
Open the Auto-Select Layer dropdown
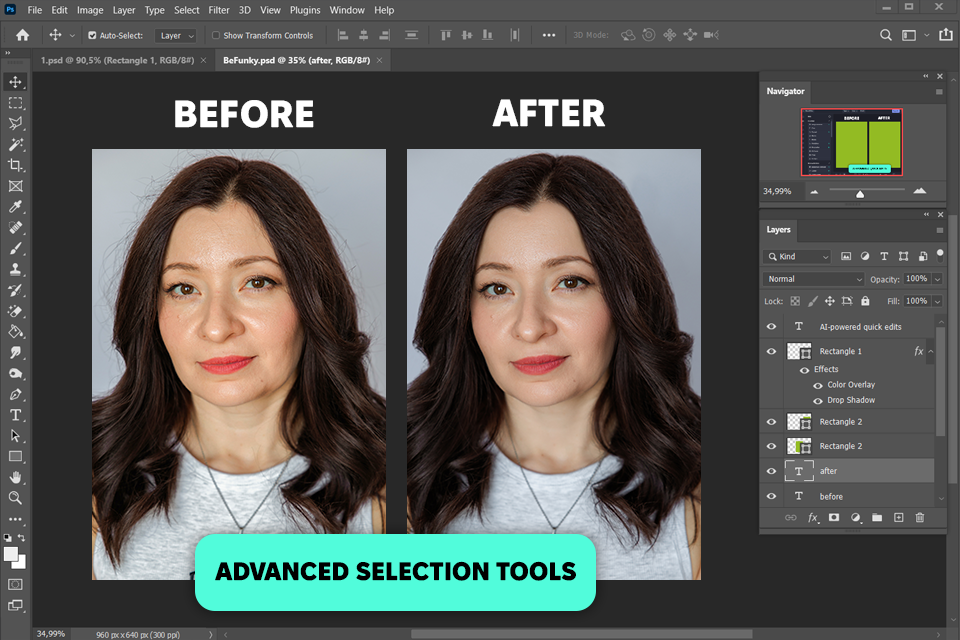tap(175, 36)
